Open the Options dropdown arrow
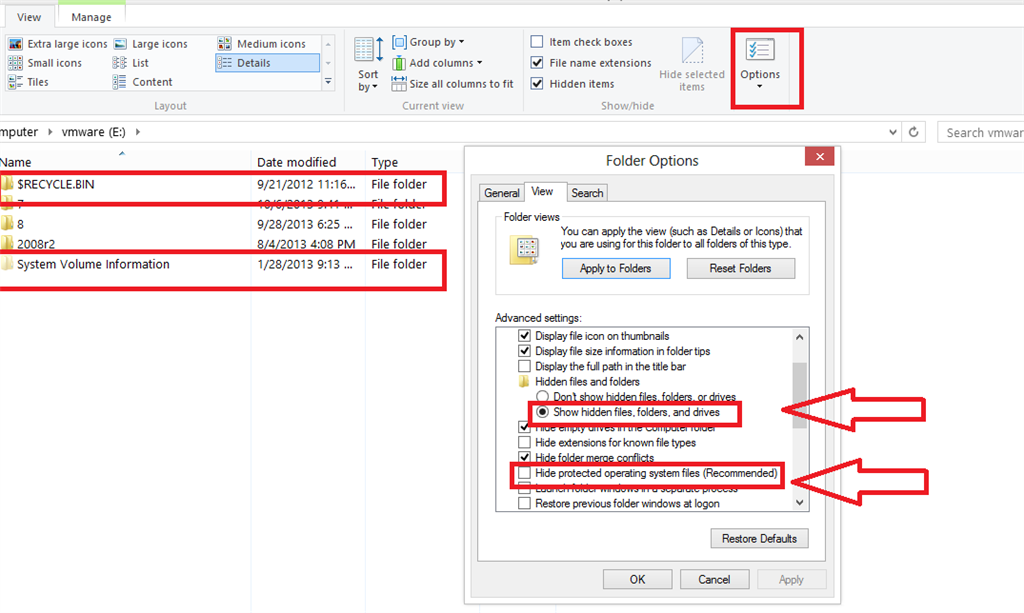This screenshot has width=1024, height=613. [x=760, y=85]
